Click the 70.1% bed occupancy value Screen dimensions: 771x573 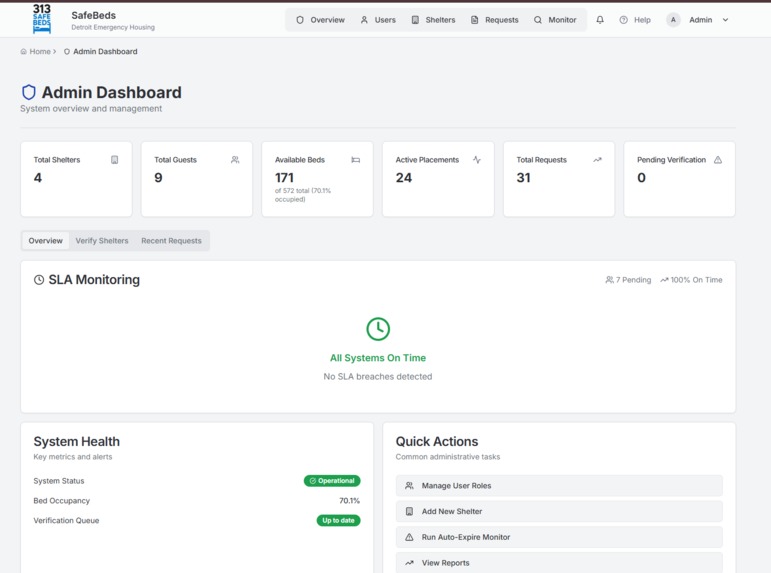[350, 501]
